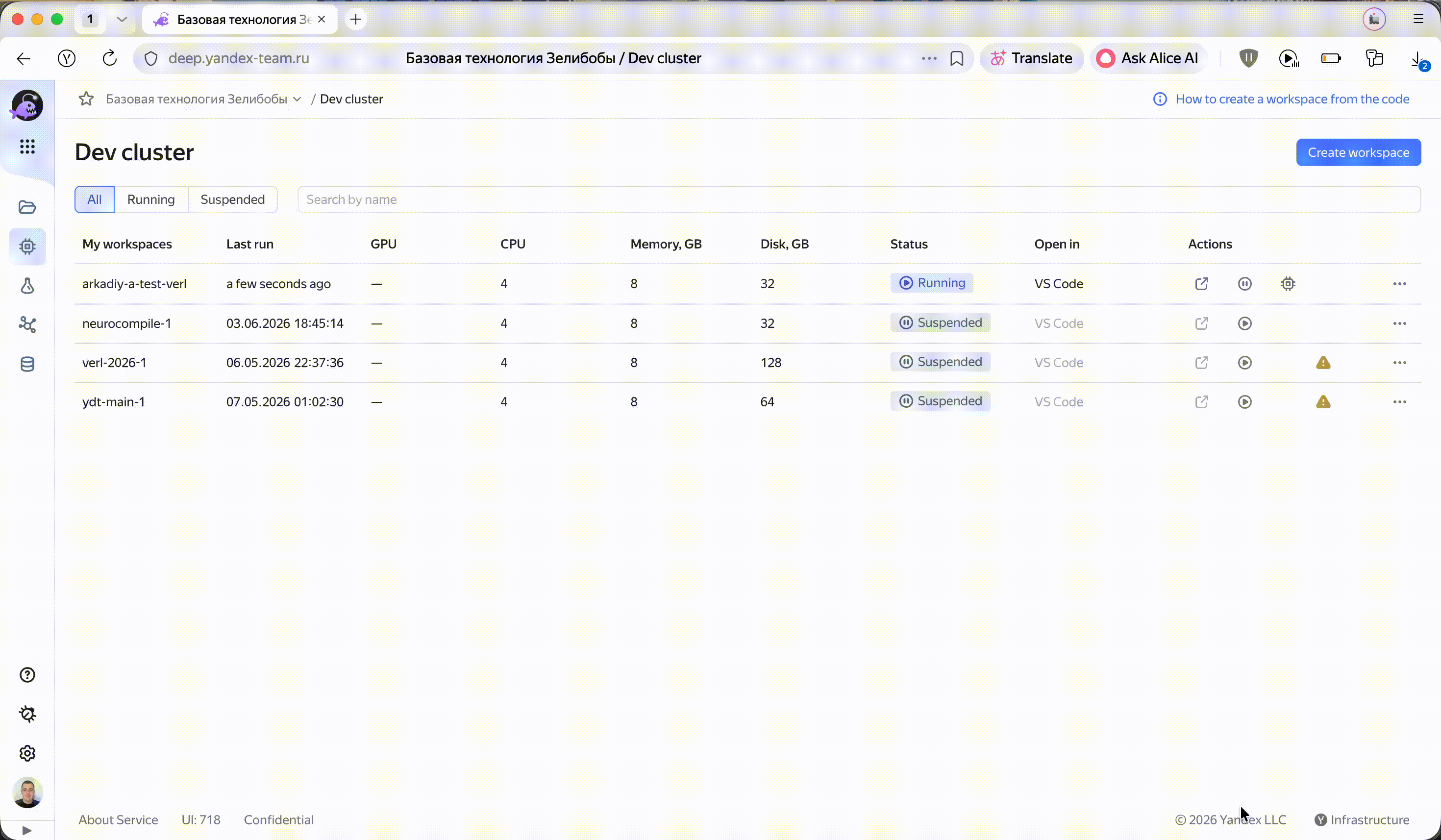The width and height of the screenshot is (1441, 840).
Task: Open verl-2026-1 external link icon
Action: coord(1201,363)
